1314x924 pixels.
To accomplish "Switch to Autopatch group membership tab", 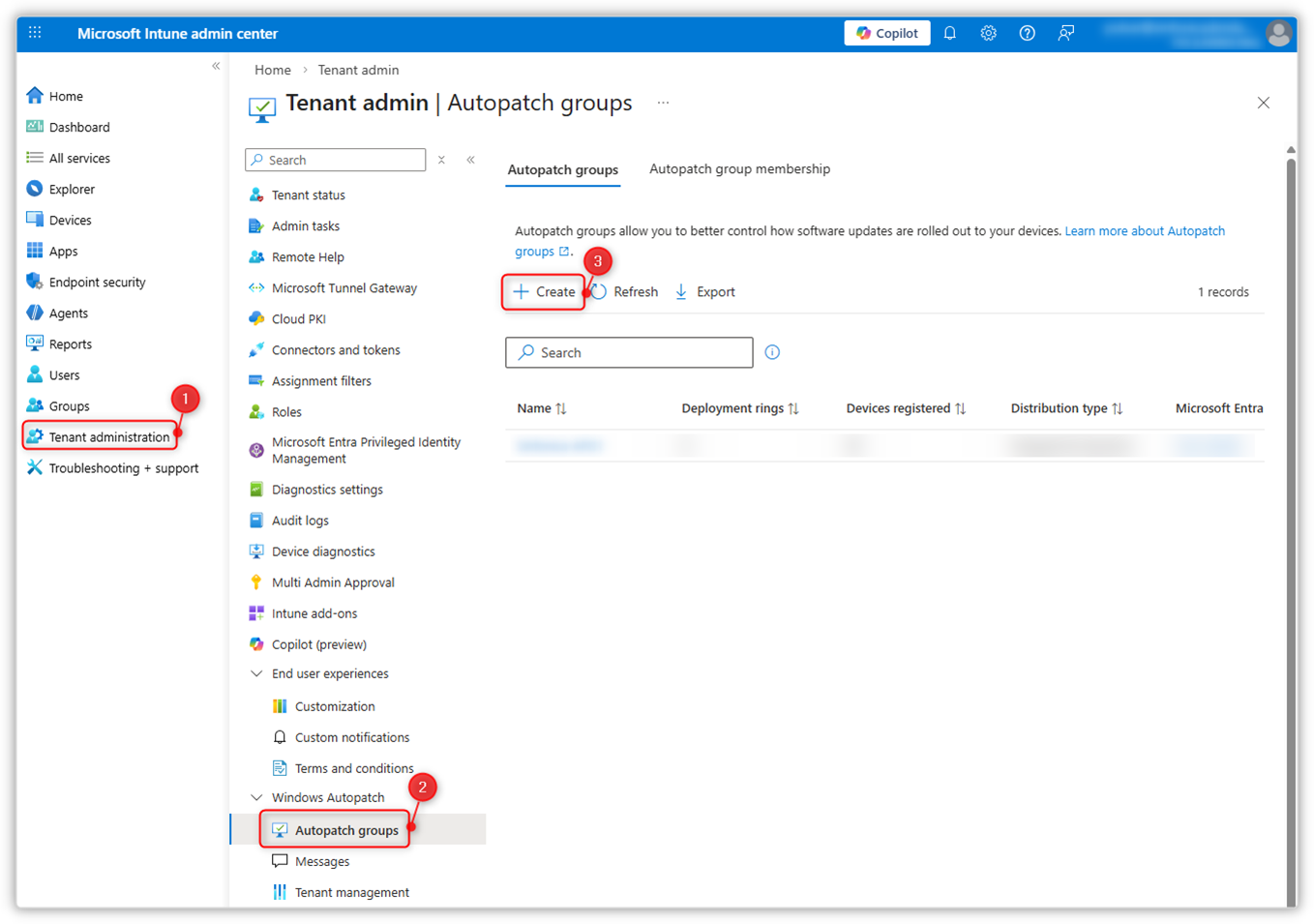I will [x=739, y=168].
